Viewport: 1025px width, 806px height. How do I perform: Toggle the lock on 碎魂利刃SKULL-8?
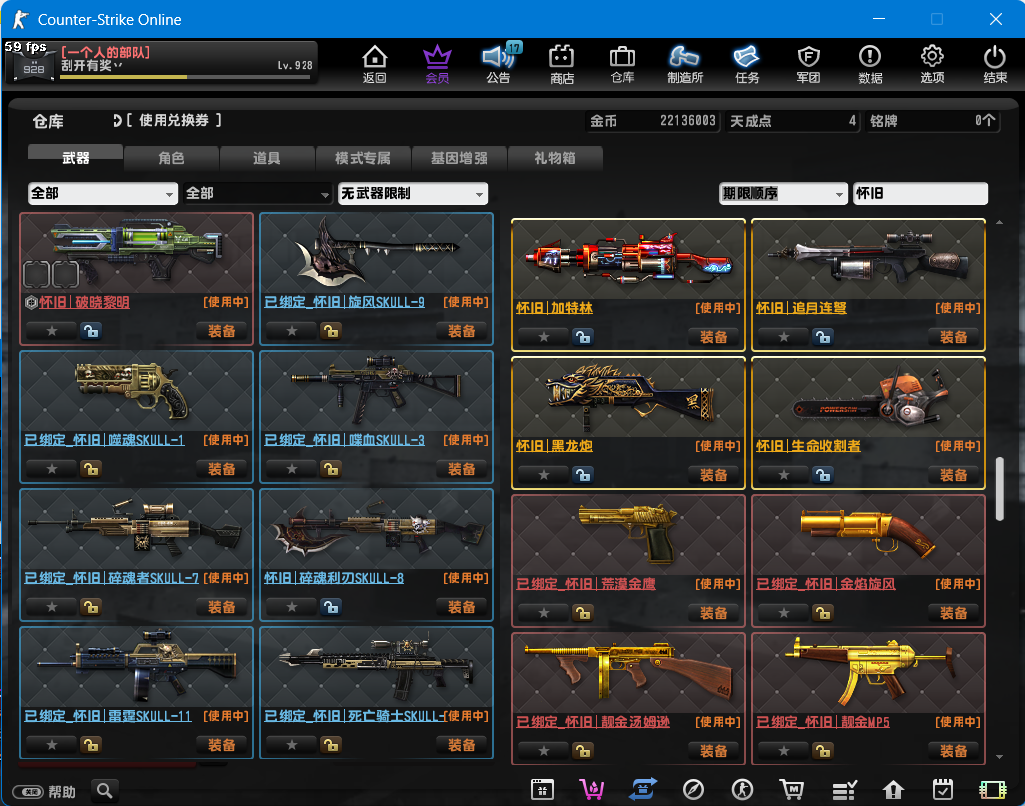click(331, 607)
